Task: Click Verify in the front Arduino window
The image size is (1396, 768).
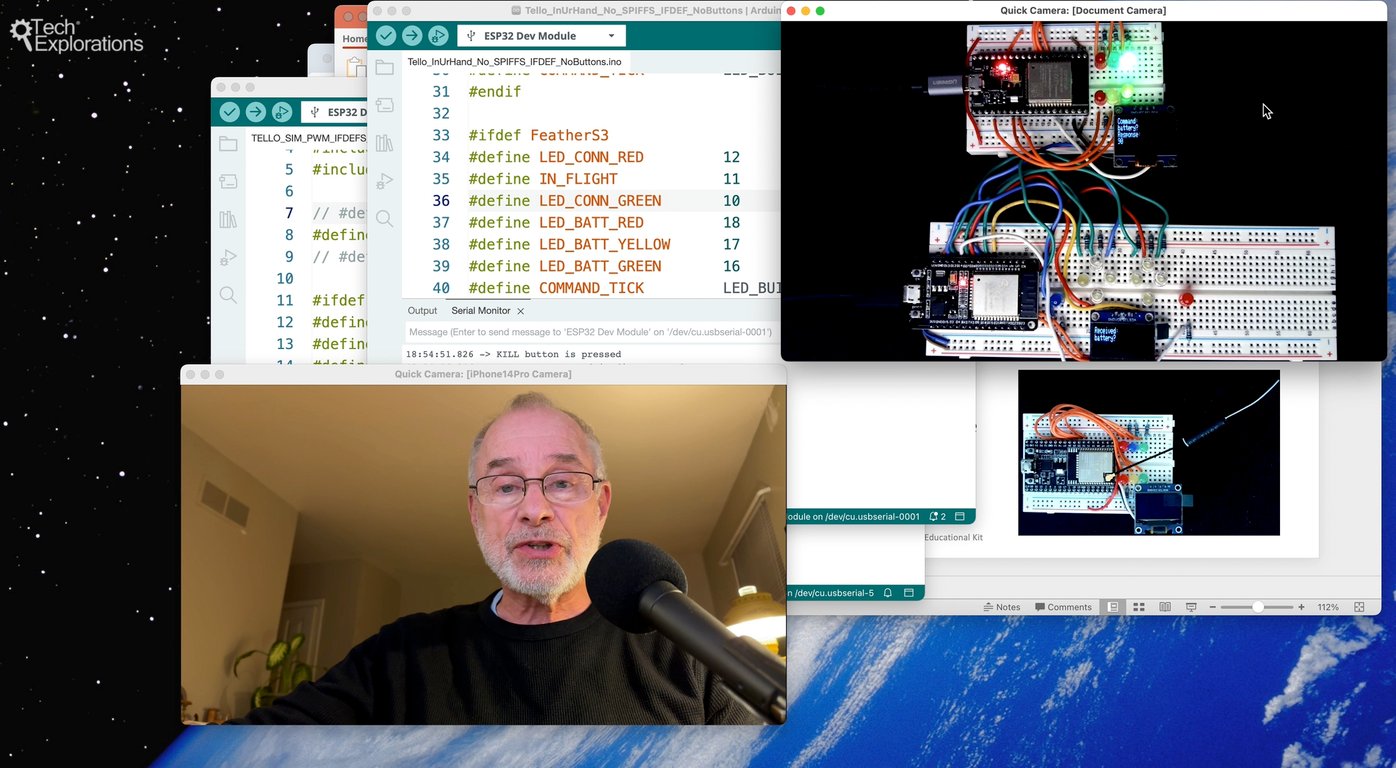Action: [386, 36]
